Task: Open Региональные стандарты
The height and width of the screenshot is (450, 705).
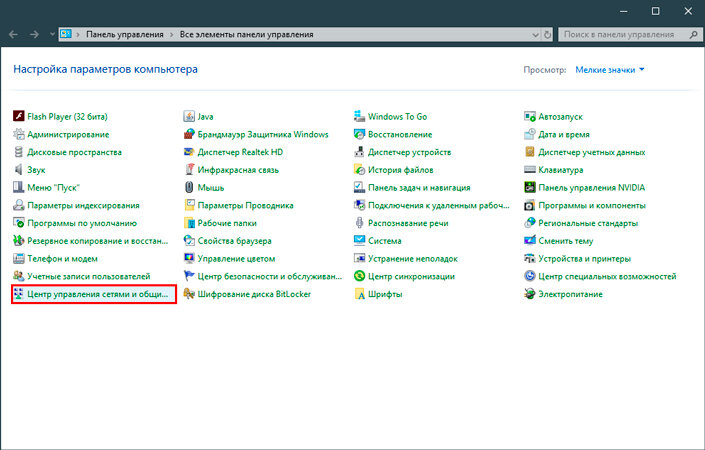Action: coord(581,223)
